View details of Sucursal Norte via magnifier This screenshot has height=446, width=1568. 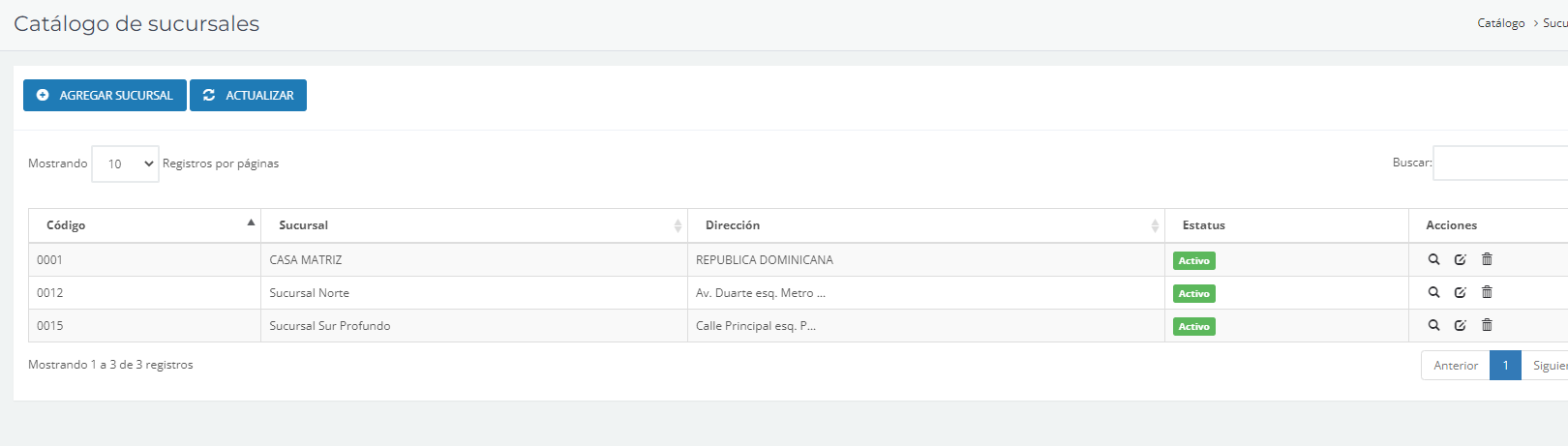(x=1433, y=292)
